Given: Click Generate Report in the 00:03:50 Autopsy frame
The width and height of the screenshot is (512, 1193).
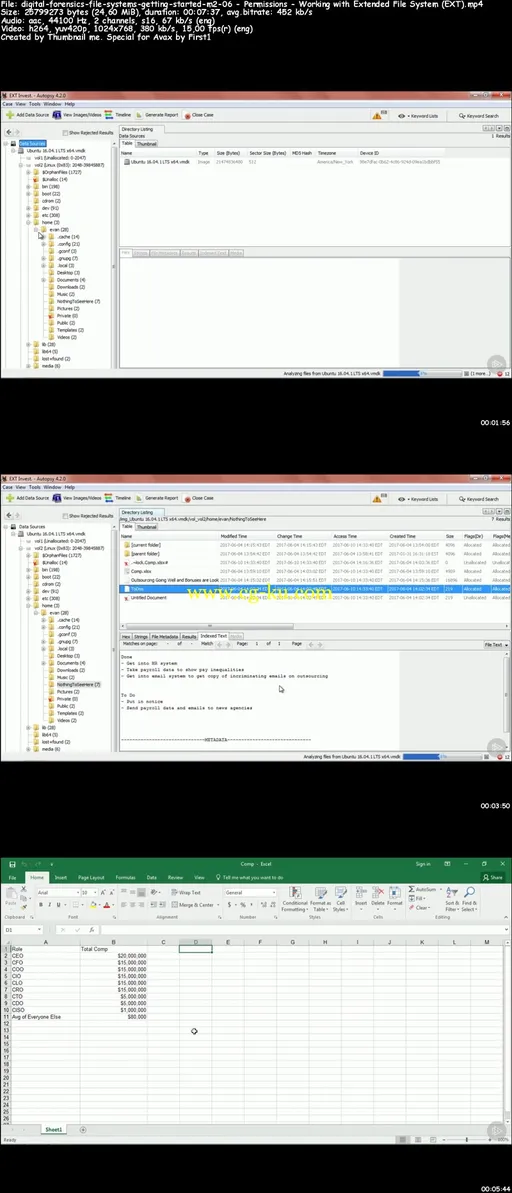Looking at the screenshot, I should 157,498.
